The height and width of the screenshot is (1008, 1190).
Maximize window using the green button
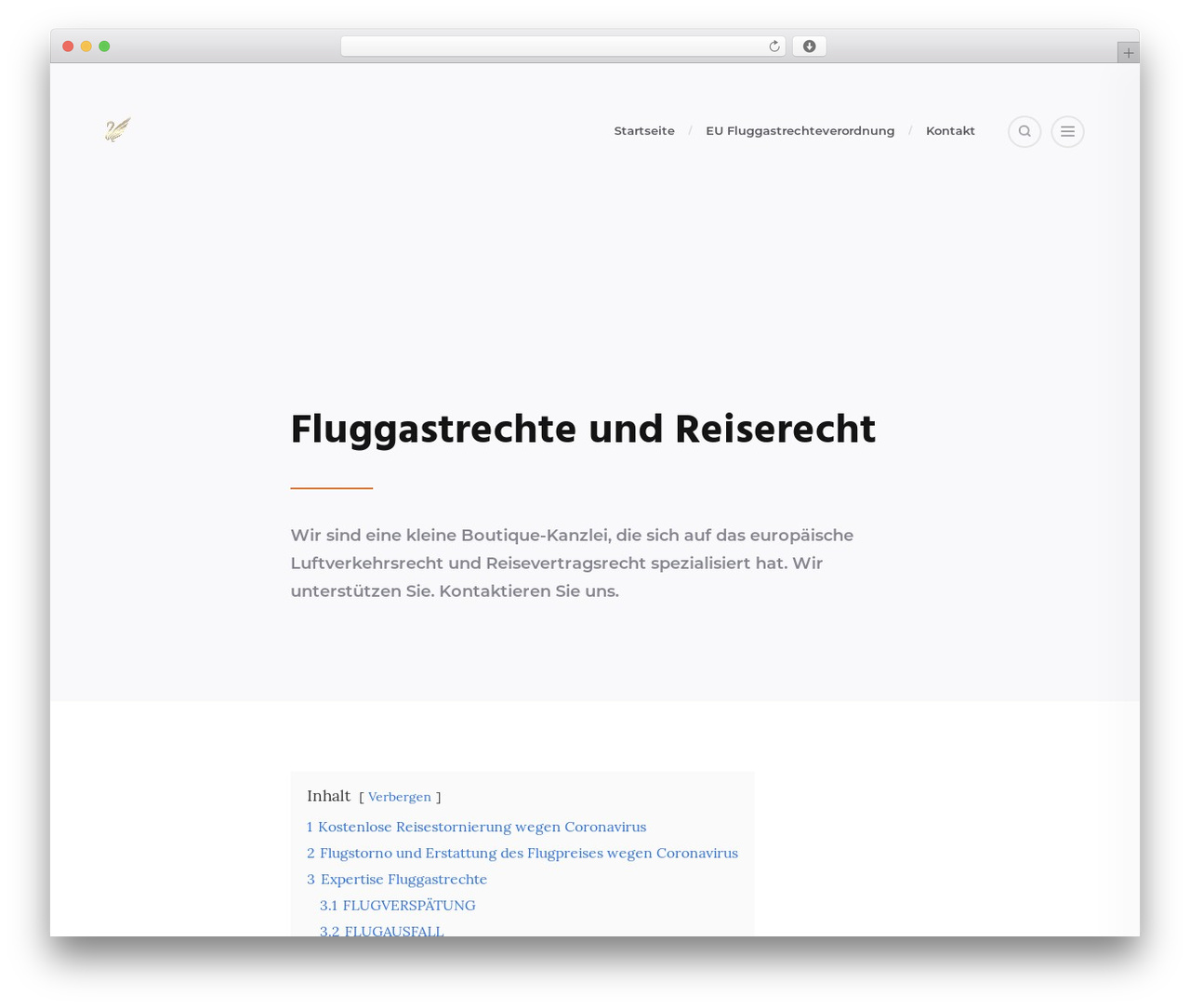click(x=104, y=46)
